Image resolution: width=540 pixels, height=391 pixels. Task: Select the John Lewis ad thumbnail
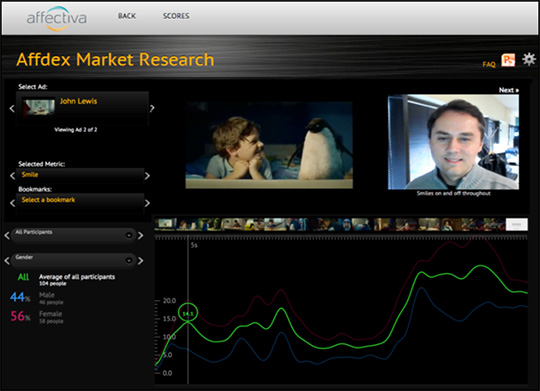[x=39, y=107]
